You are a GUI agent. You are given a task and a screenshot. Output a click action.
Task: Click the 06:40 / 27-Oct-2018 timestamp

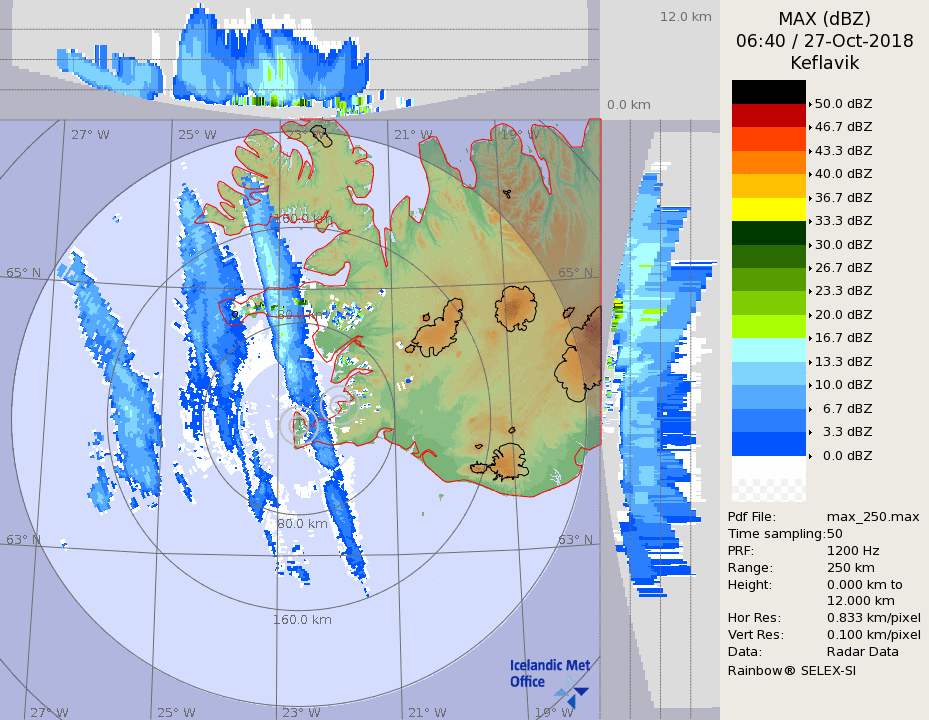tap(824, 41)
